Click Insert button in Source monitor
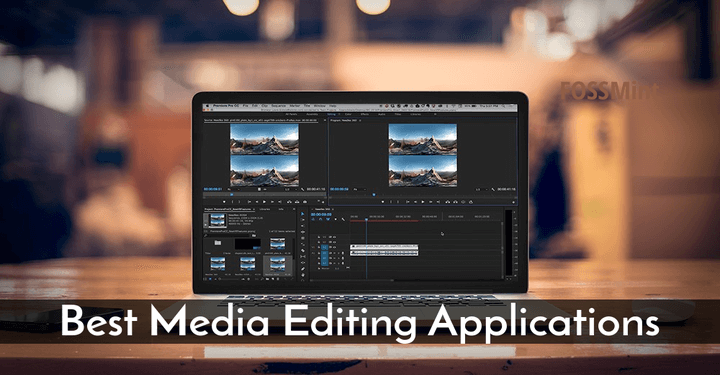The image size is (720, 375). (x=289, y=202)
